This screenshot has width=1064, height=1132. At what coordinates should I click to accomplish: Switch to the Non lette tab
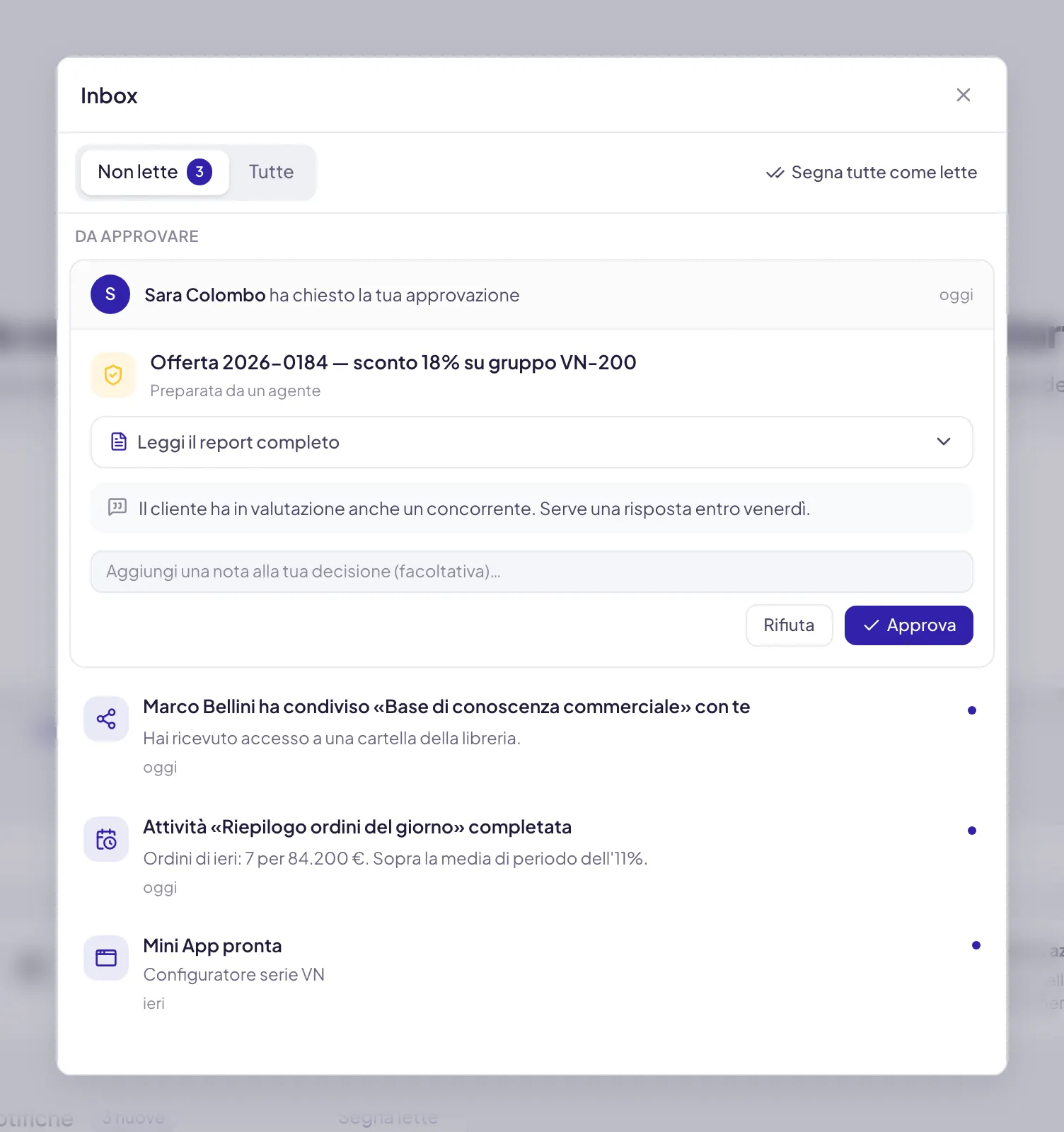(x=155, y=172)
